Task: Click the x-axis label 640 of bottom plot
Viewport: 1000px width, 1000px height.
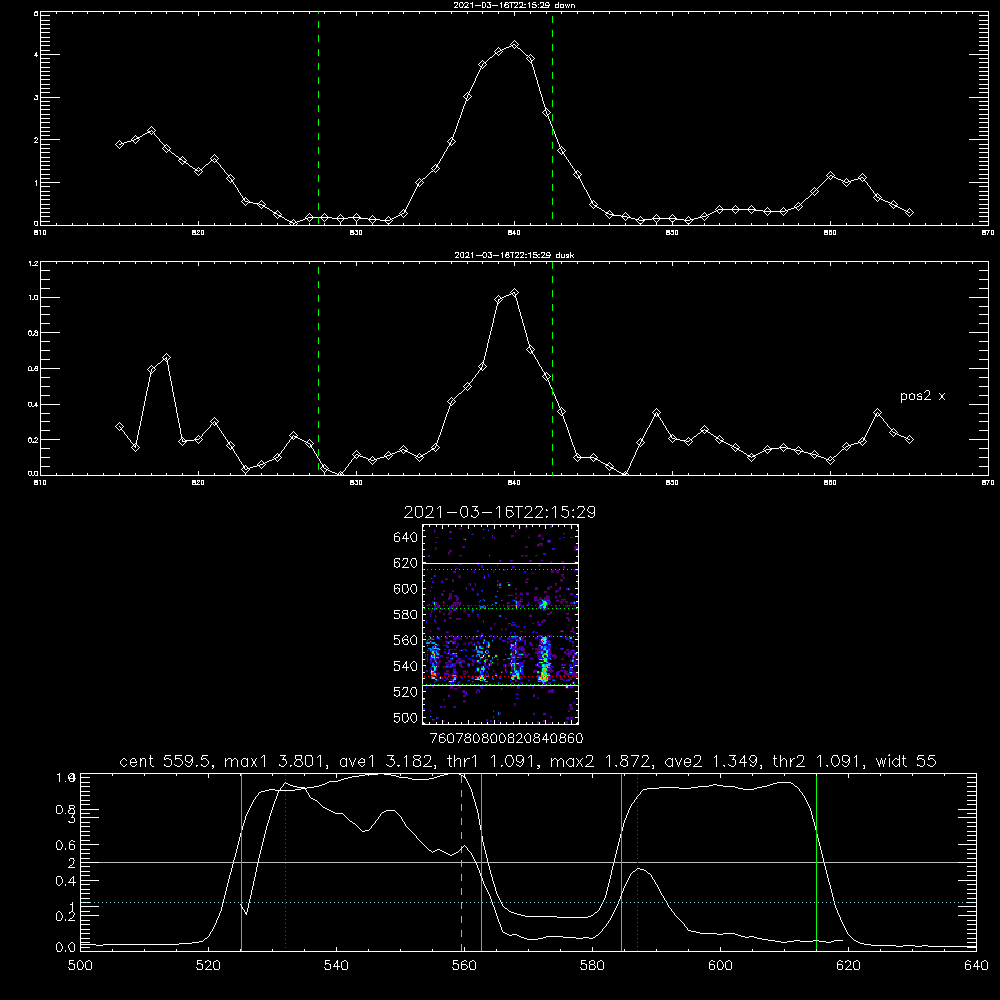Action: 976,966
